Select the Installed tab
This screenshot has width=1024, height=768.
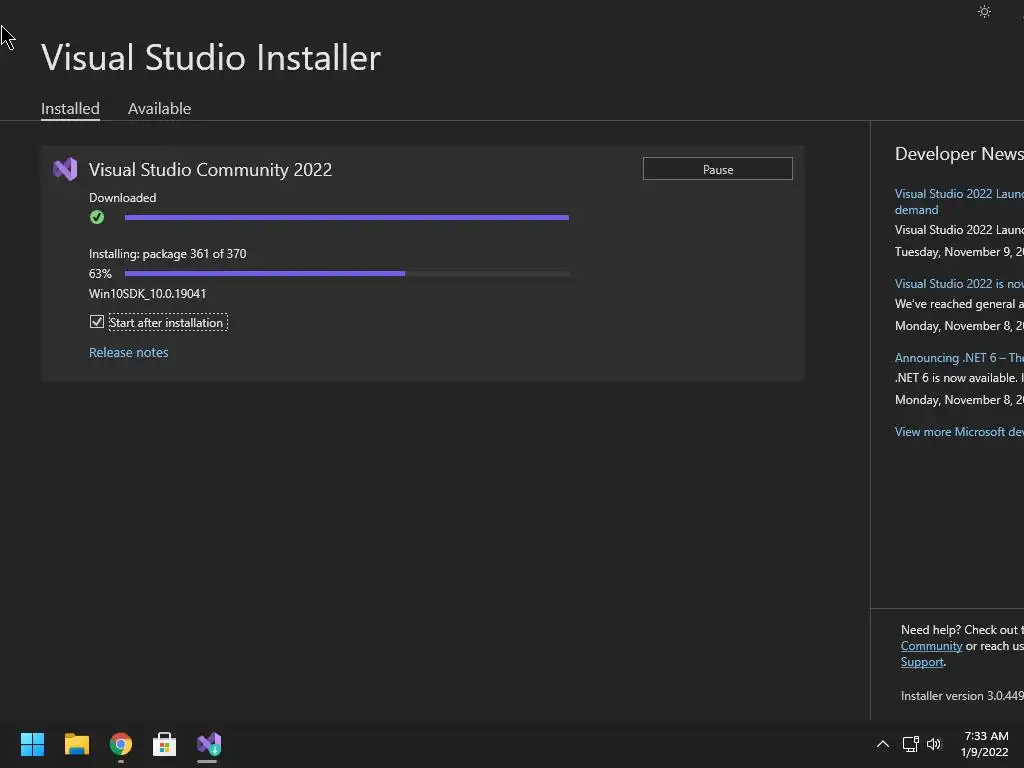[x=71, y=108]
